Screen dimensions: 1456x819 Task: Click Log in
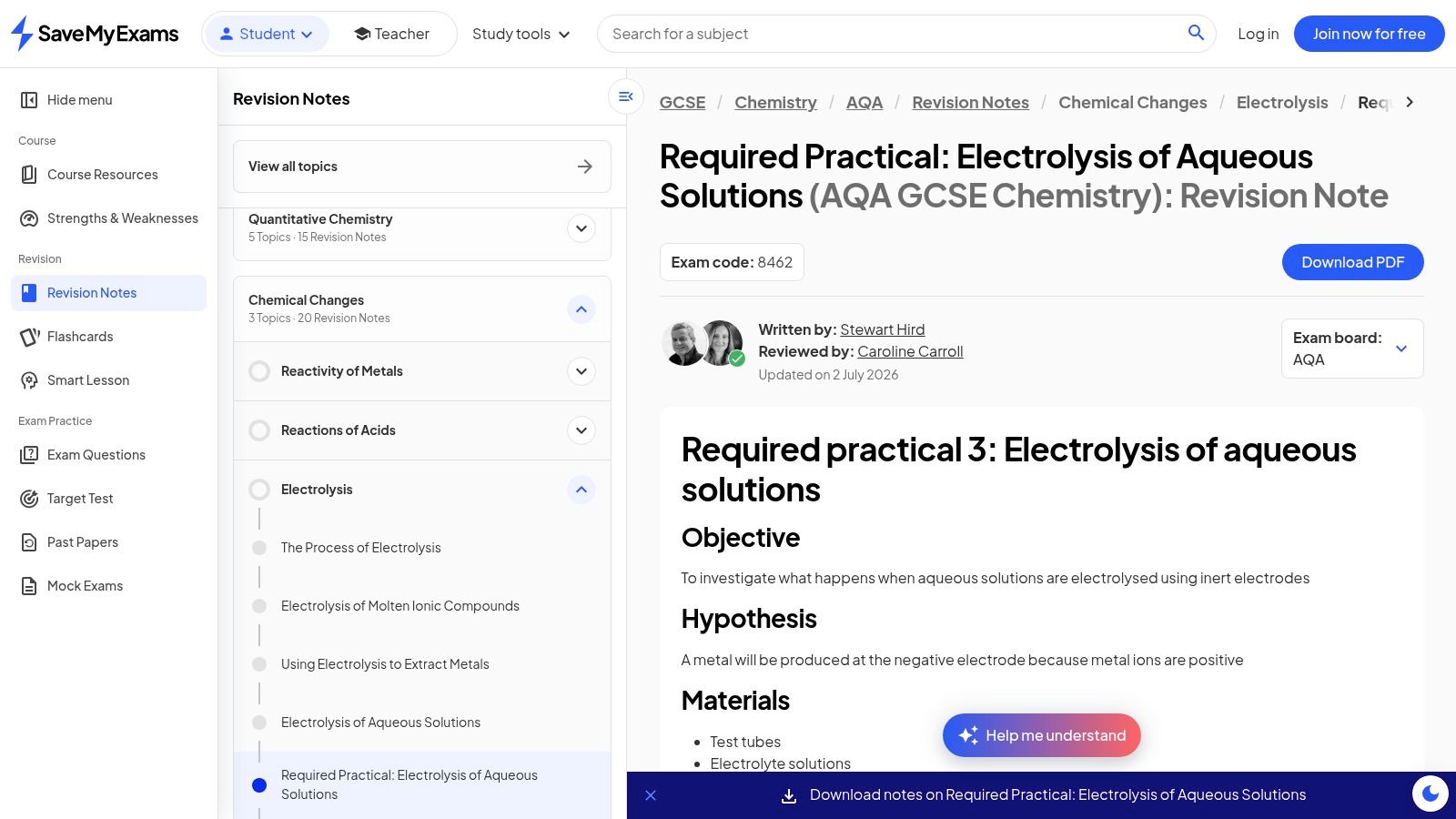[x=1258, y=34]
